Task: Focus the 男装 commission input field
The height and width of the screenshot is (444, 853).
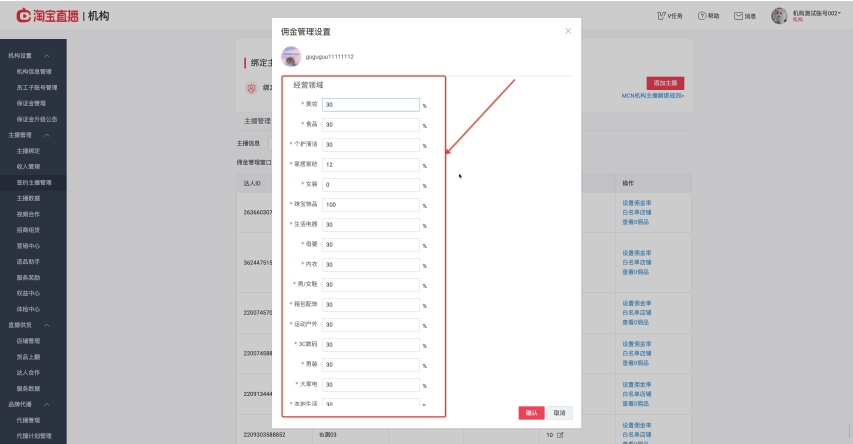Action: click(370, 365)
